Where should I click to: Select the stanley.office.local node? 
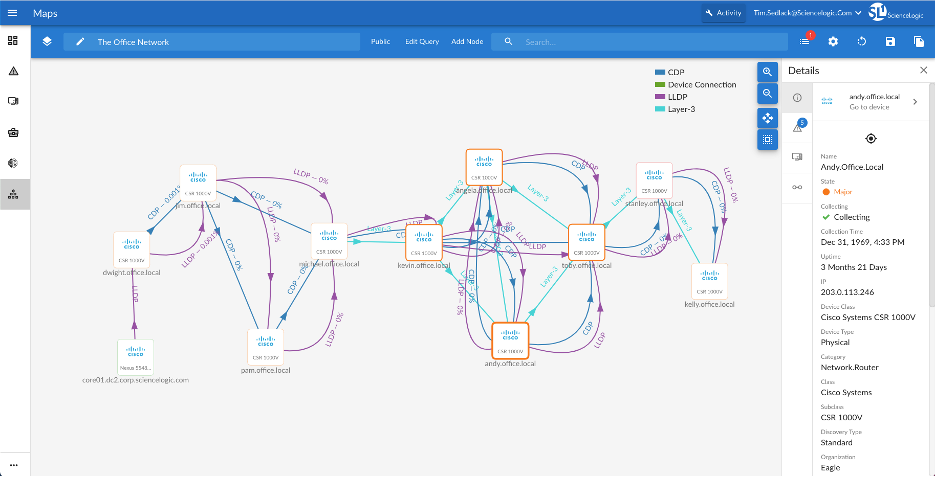point(654,180)
